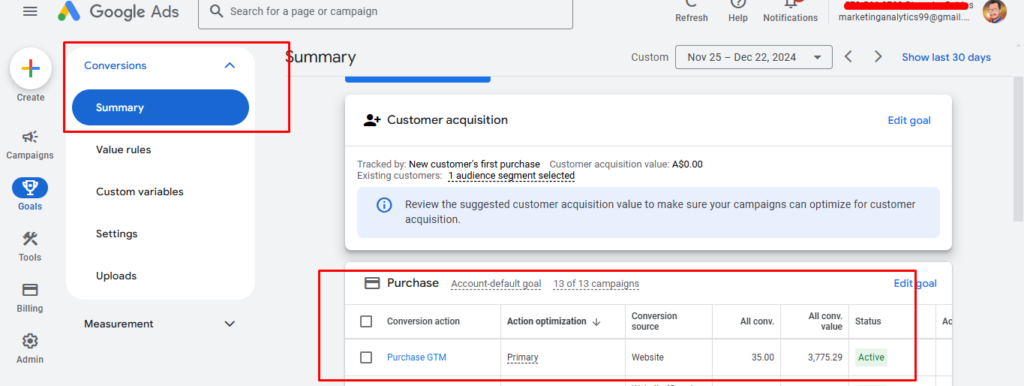Click the Conversion action column header
Screen dimensions: 1024x386
pos(423,321)
